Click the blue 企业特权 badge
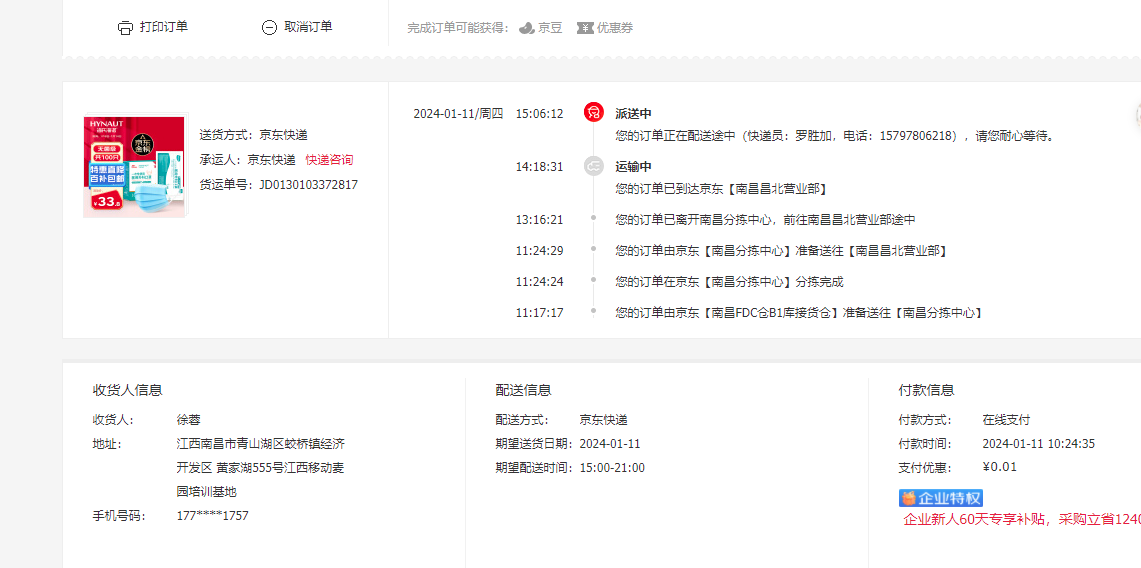1141x568 pixels. point(941,498)
